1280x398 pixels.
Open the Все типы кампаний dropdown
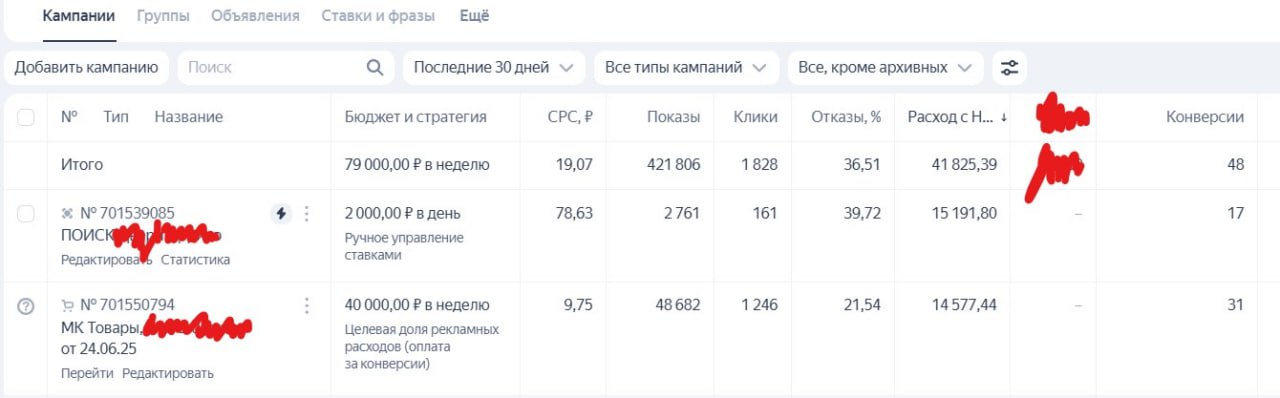click(686, 68)
